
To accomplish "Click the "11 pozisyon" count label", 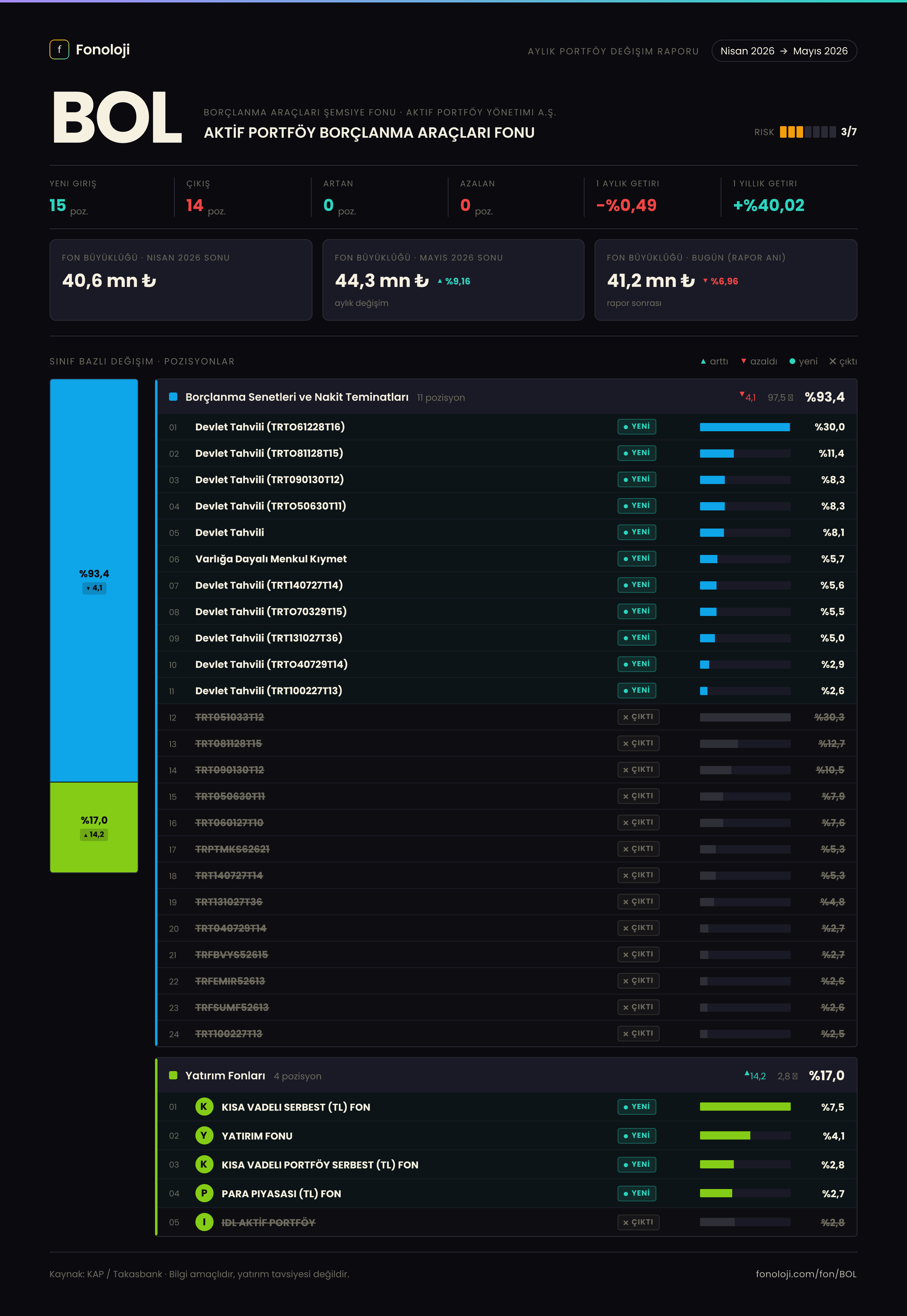I will [x=441, y=397].
